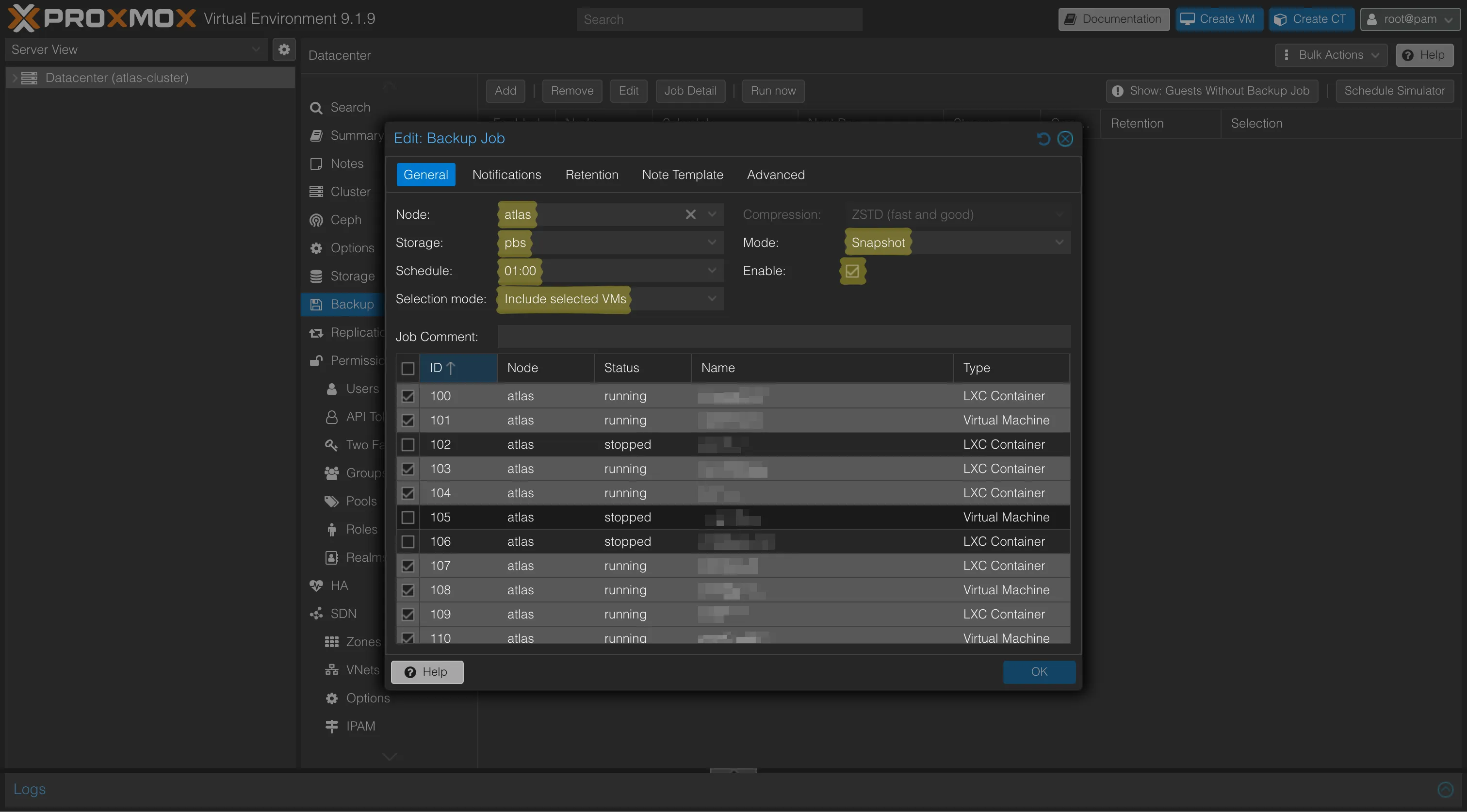
Task: Toggle the select-all checkbox in ID header
Action: (x=408, y=369)
